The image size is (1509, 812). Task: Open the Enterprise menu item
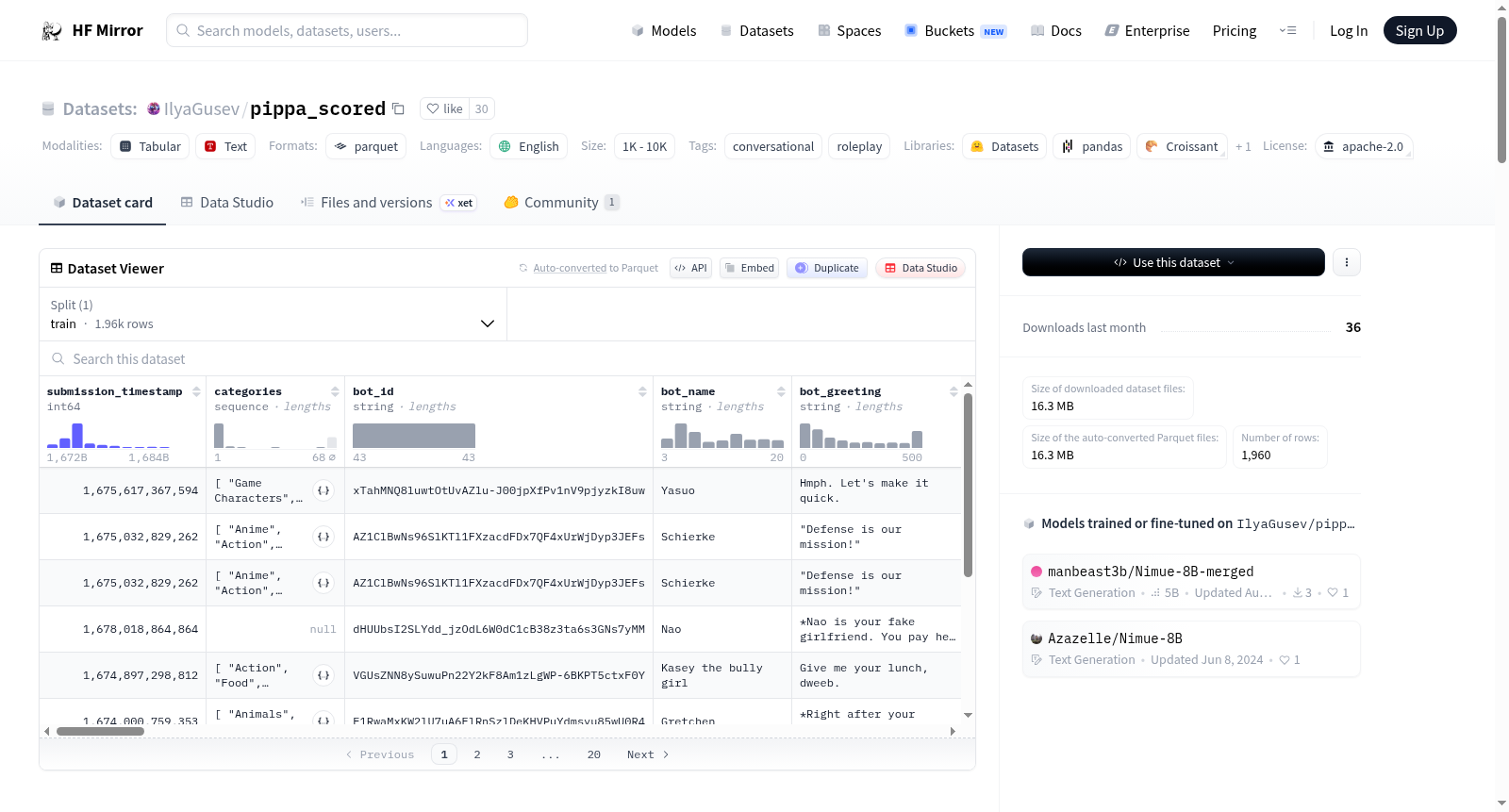point(1147,31)
